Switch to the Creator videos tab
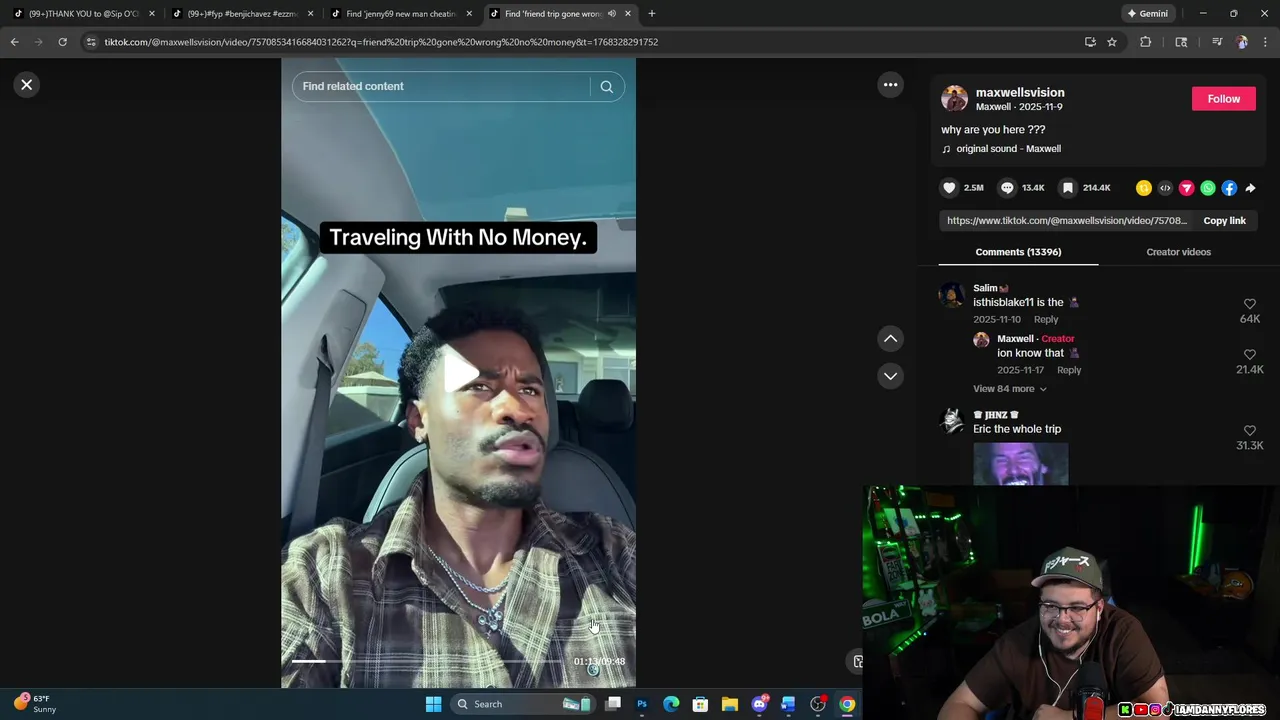This screenshot has height=720, width=1280. click(1178, 252)
